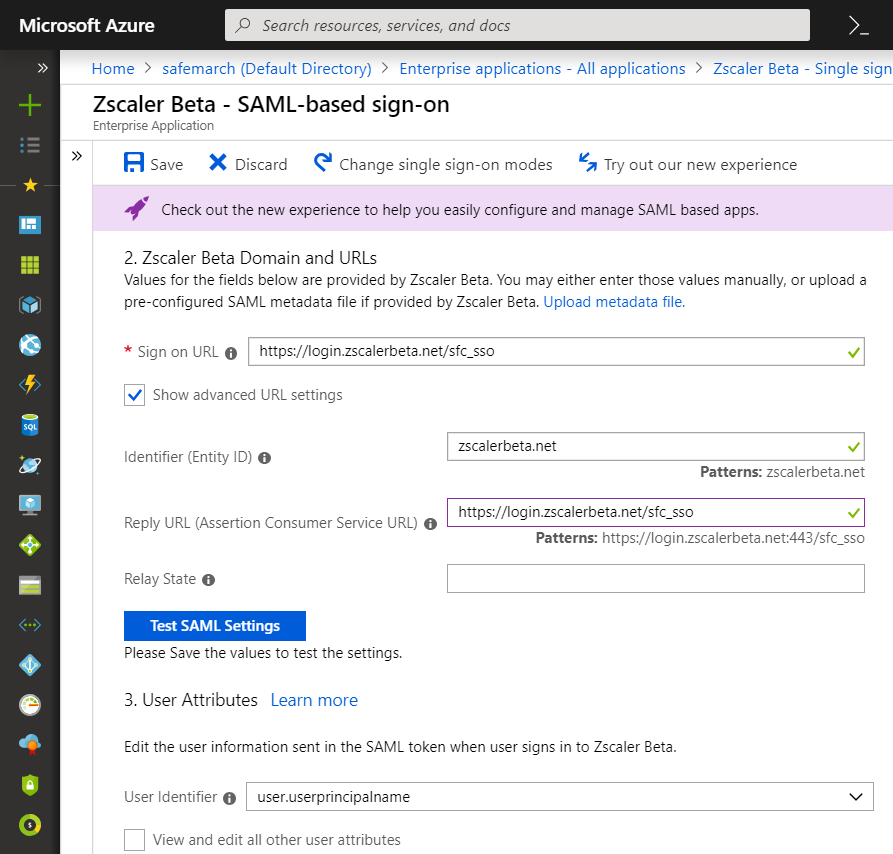This screenshot has height=854, width=893.
Task: Click into the Identifier (Entity ID) field
Action: click(x=656, y=446)
